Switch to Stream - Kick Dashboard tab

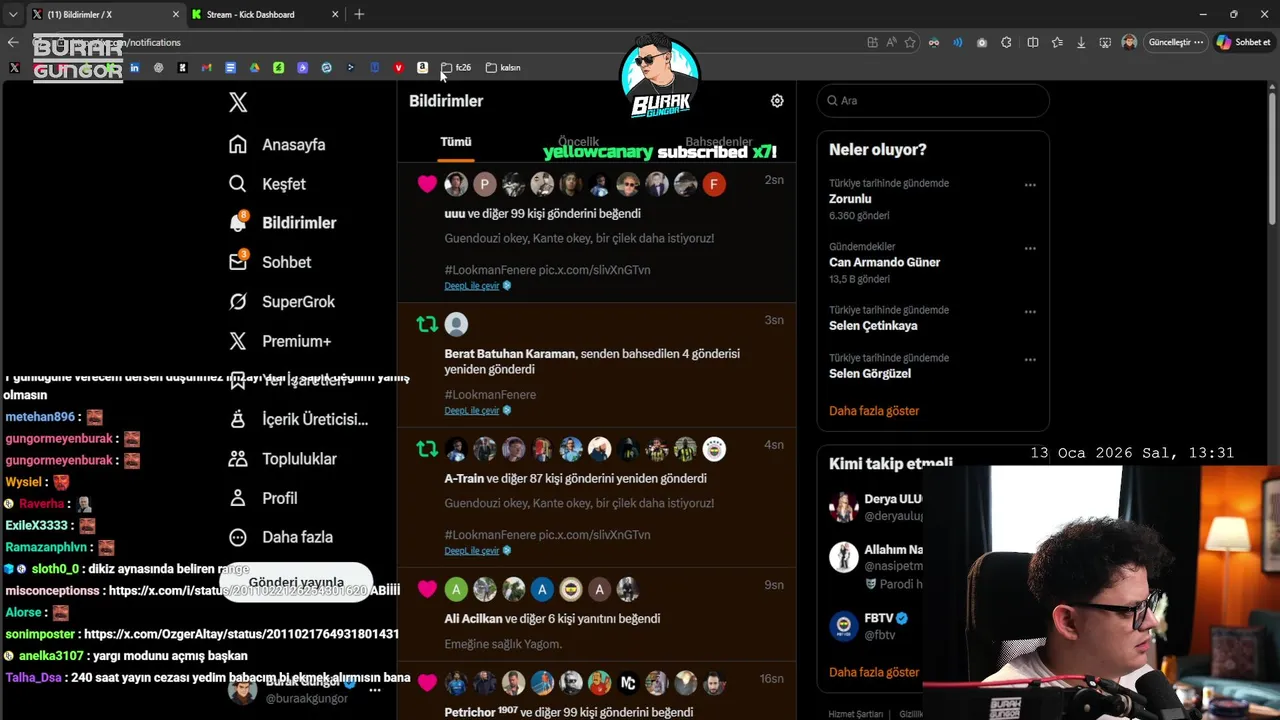[x=250, y=14]
